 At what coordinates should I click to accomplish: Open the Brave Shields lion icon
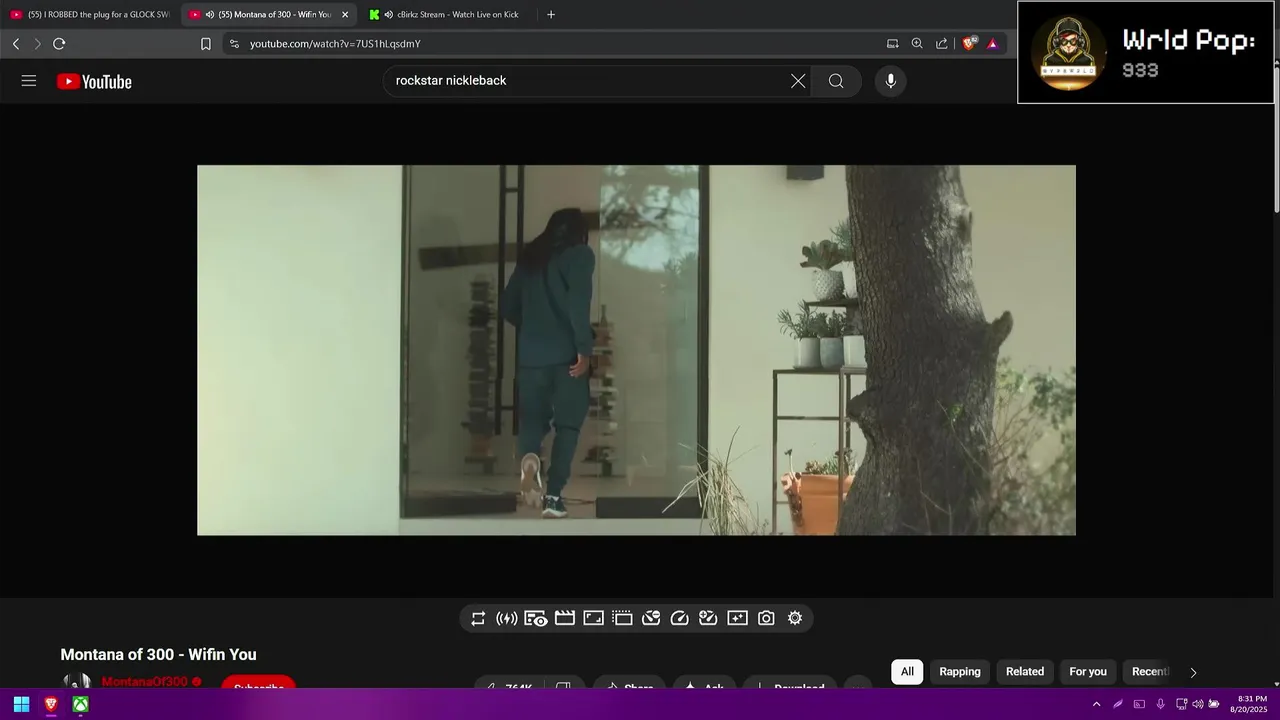pos(969,44)
